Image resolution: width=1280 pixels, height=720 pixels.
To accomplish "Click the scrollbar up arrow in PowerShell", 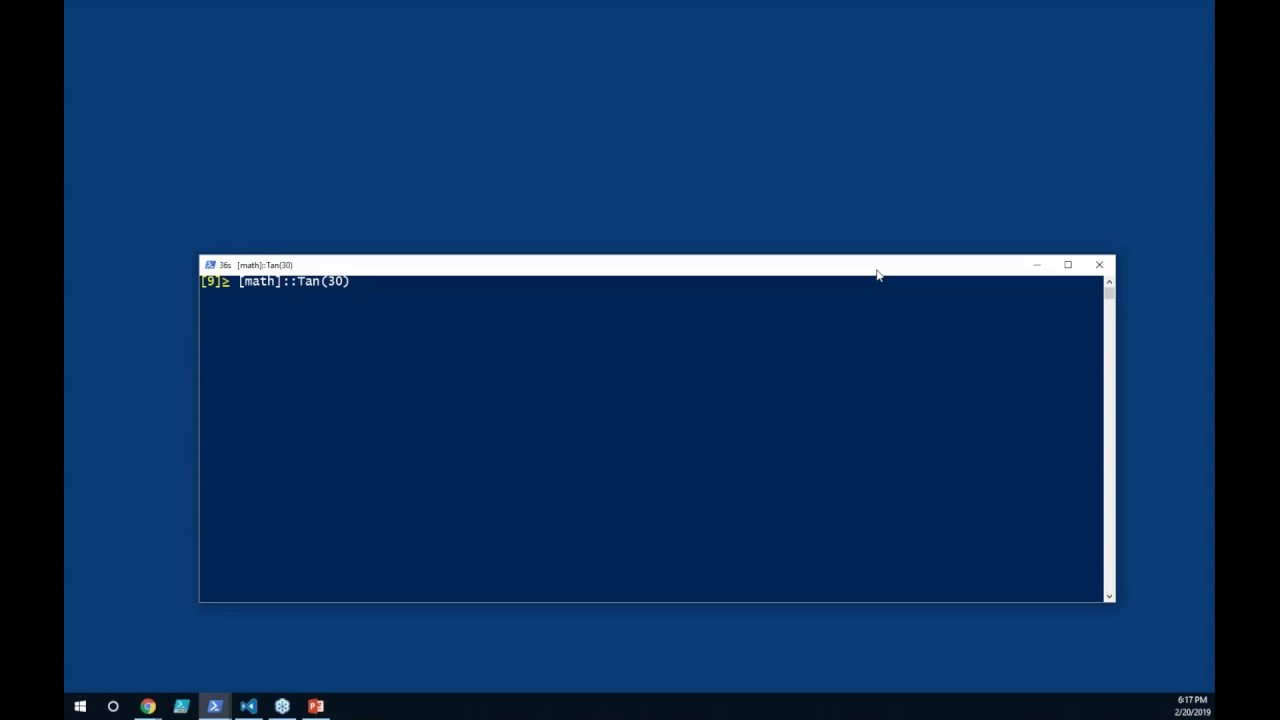I will [1109, 281].
